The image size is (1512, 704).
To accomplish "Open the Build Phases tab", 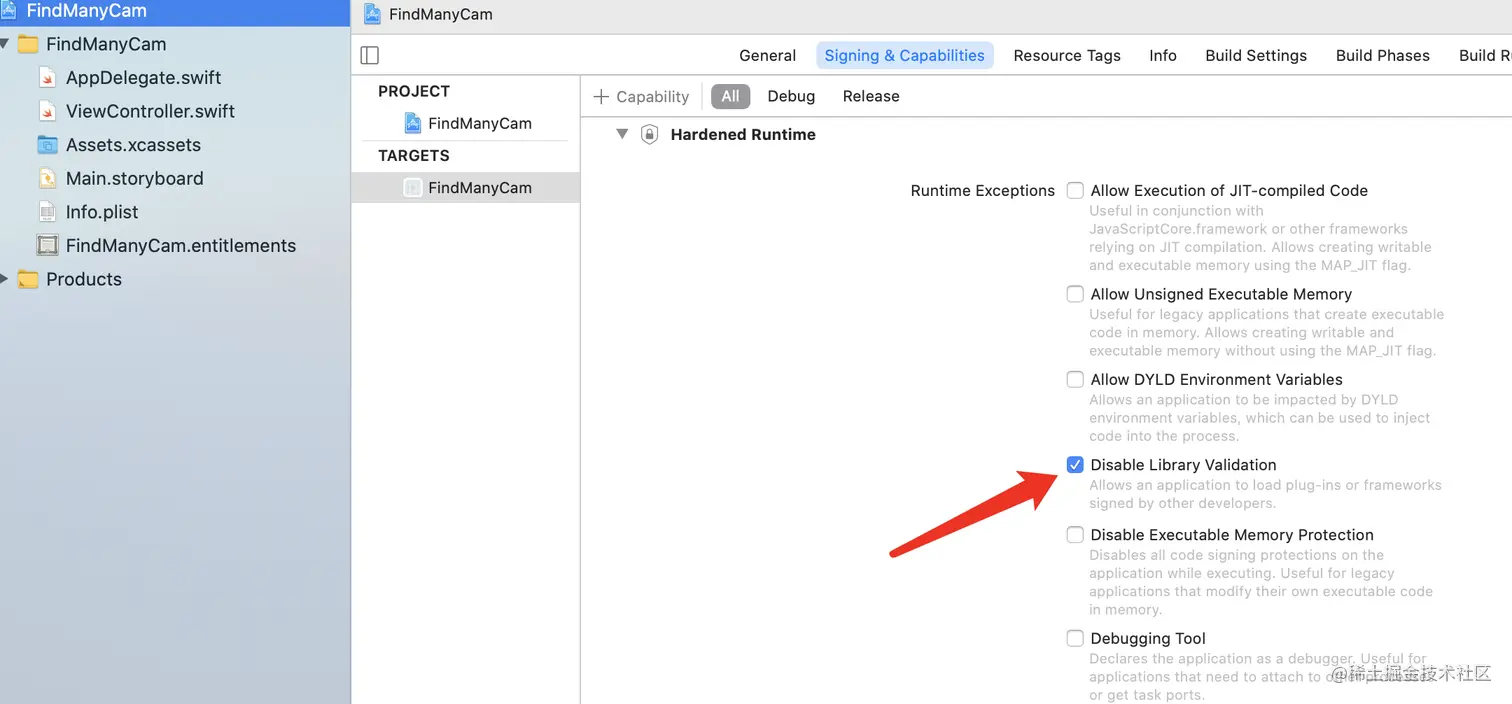I will [1383, 55].
